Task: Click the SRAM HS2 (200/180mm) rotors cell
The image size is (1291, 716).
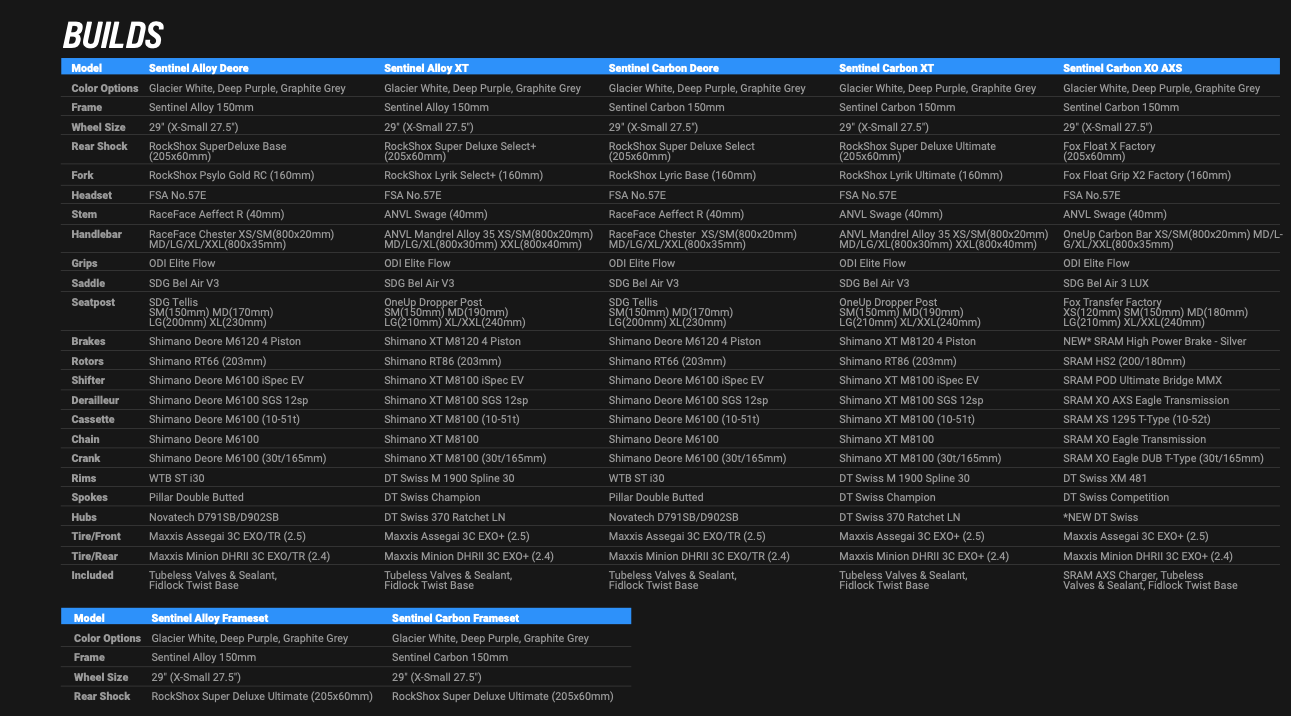Action: (x=1125, y=361)
